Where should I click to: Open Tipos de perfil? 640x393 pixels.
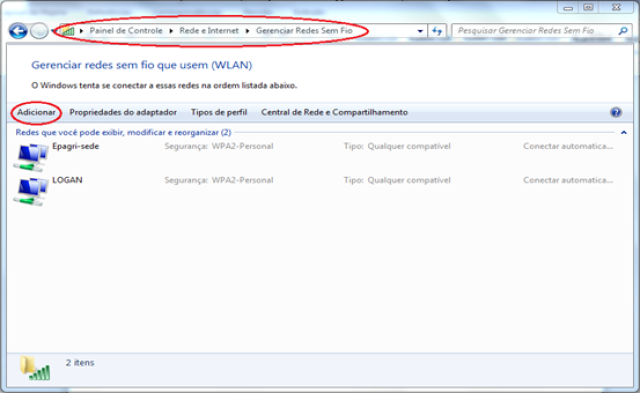coord(219,112)
